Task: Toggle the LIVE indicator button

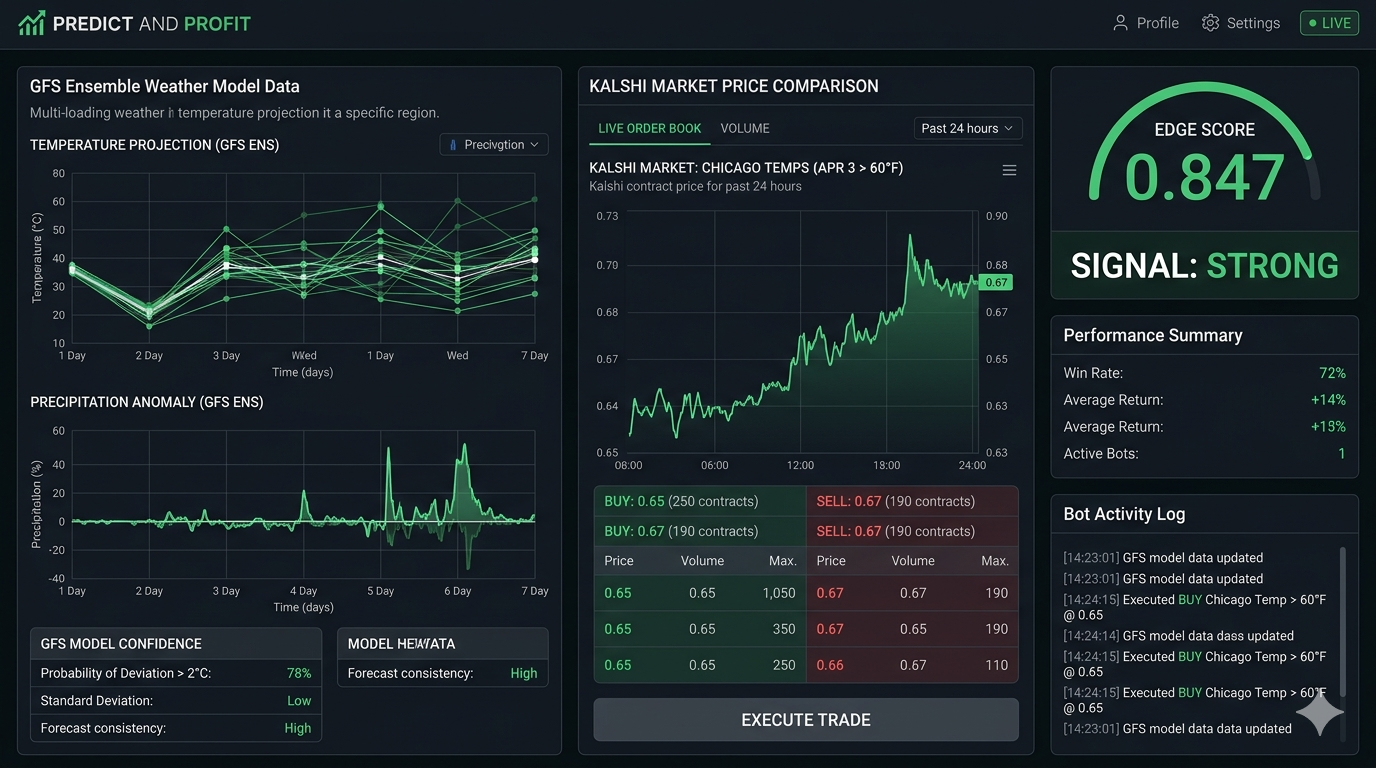Action: tap(1329, 22)
